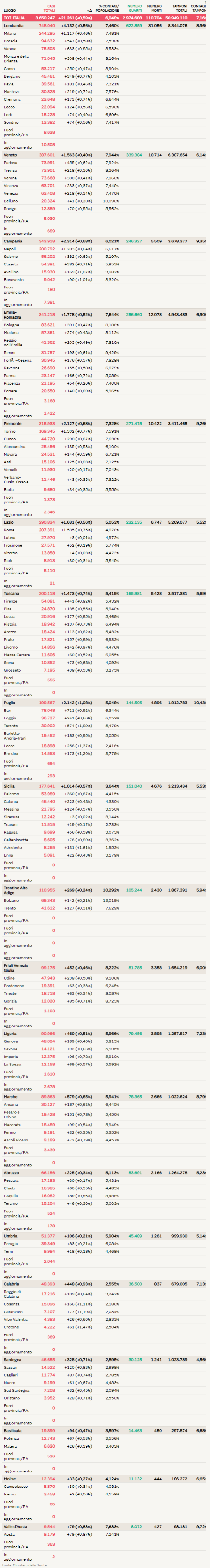Click the Bologna province name
Viewport: 210px width, 1568px height.
pos(11,325)
